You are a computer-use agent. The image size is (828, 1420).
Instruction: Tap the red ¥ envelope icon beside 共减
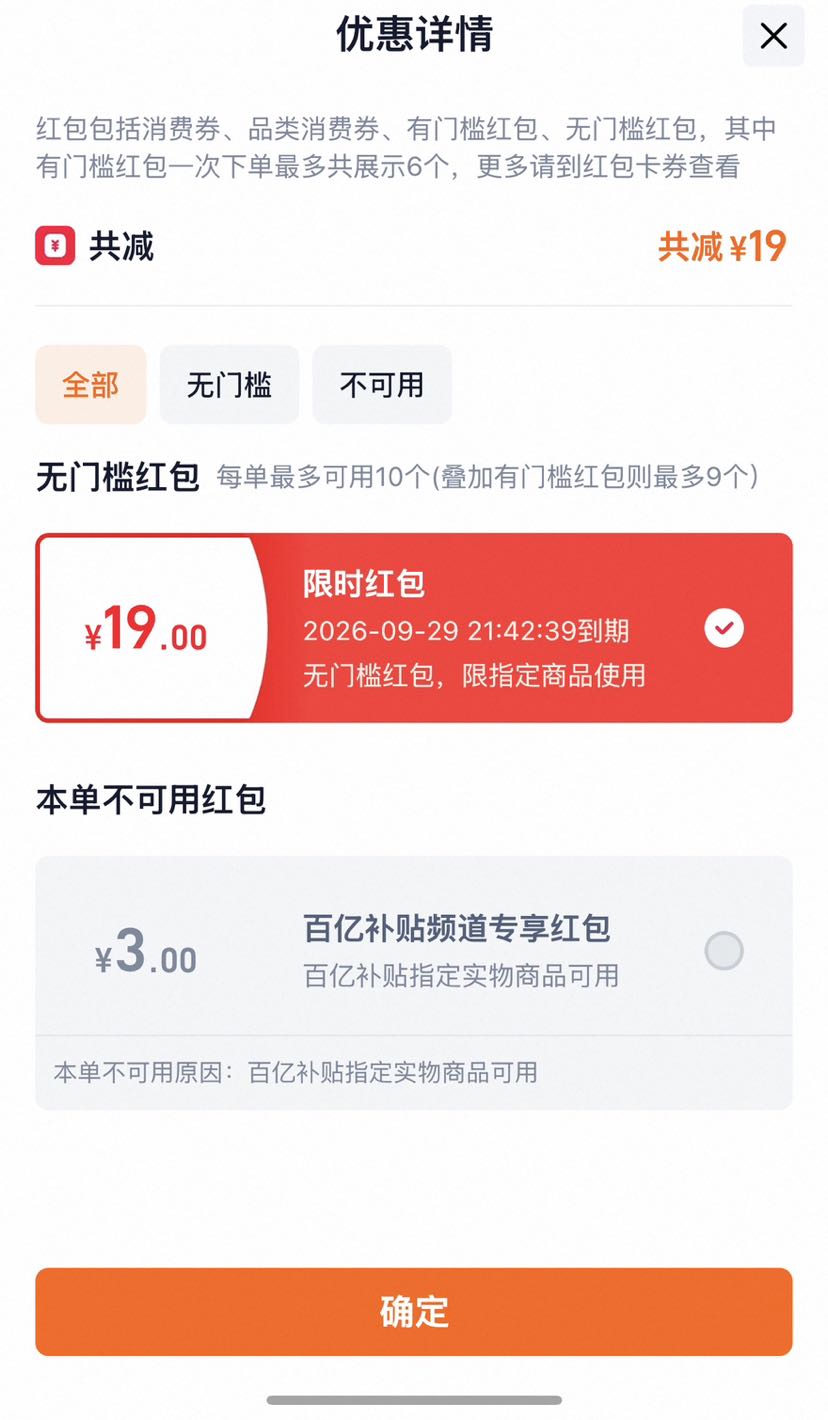pyautogui.click(x=55, y=245)
